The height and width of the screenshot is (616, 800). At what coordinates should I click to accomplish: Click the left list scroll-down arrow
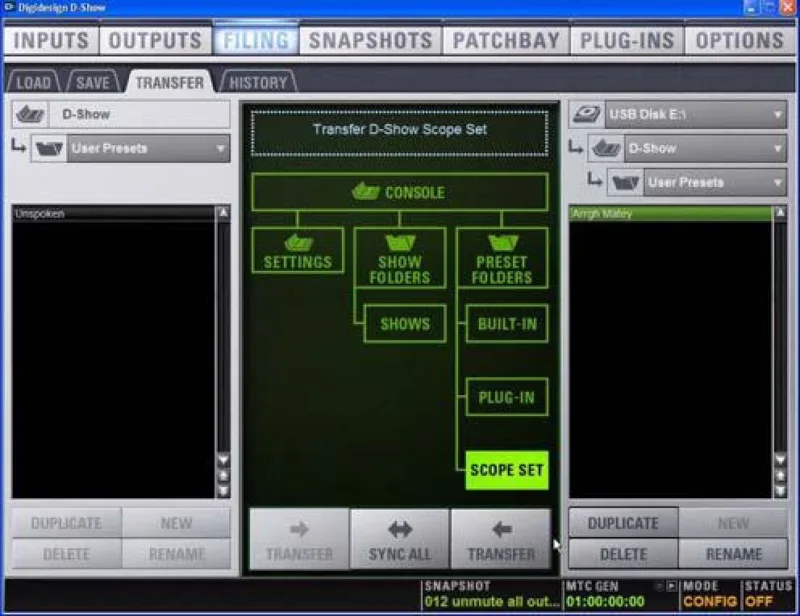point(223,460)
